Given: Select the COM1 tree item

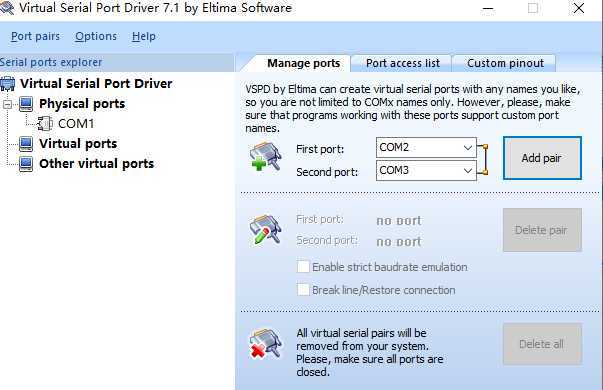Looking at the screenshot, I should click(76, 123).
